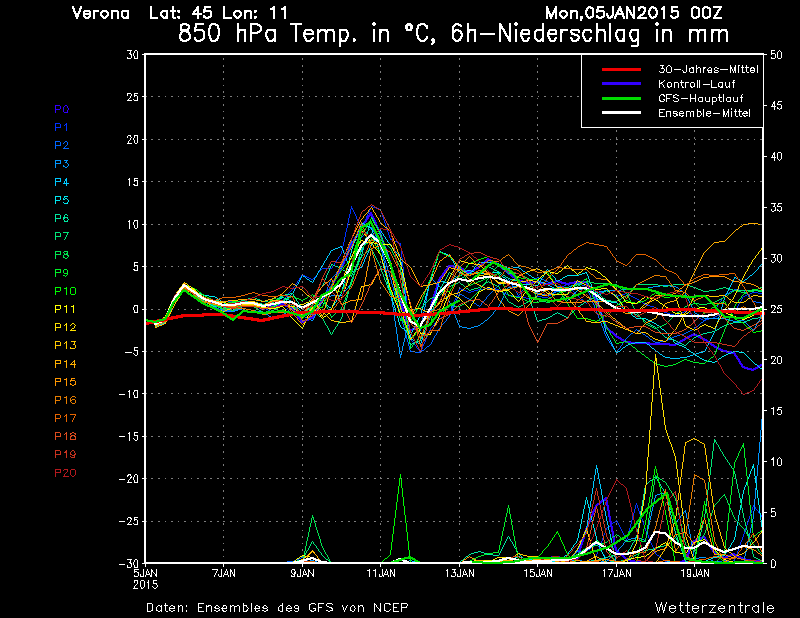The image size is (800, 618).
Task: Pick the "P6" ensemble member label
Action: pyautogui.click(x=62, y=218)
